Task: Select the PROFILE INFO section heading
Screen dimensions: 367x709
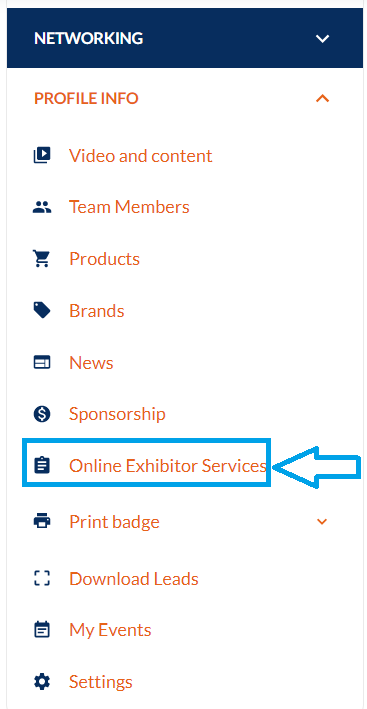Action: click(x=86, y=98)
